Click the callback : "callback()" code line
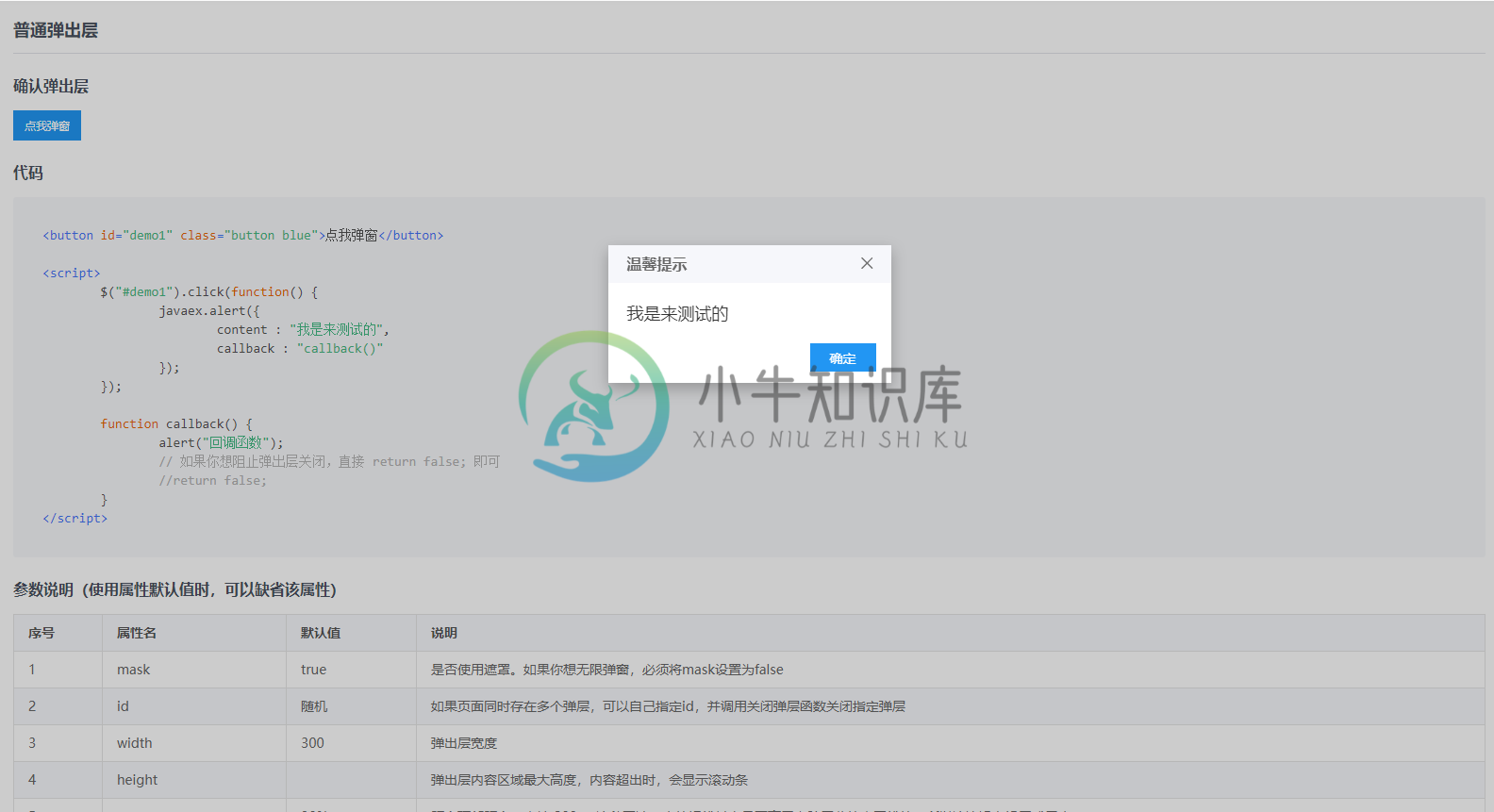This screenshot has height=812, width=1494. click(x=300, y=348)
